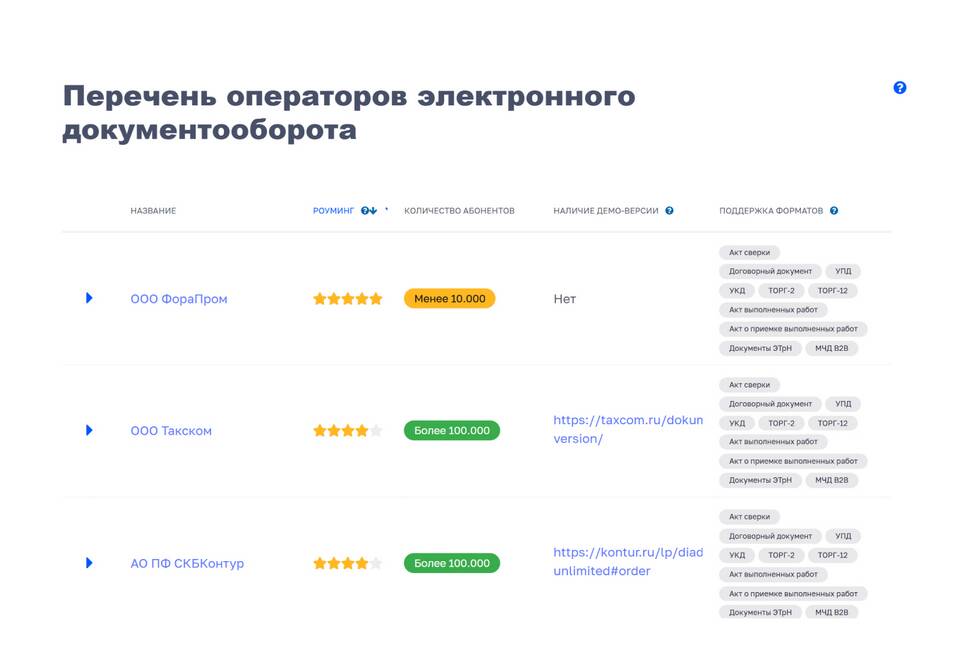
Task: Click the sort arrow in Роуминг column
Action: click(x=374, y=211)
